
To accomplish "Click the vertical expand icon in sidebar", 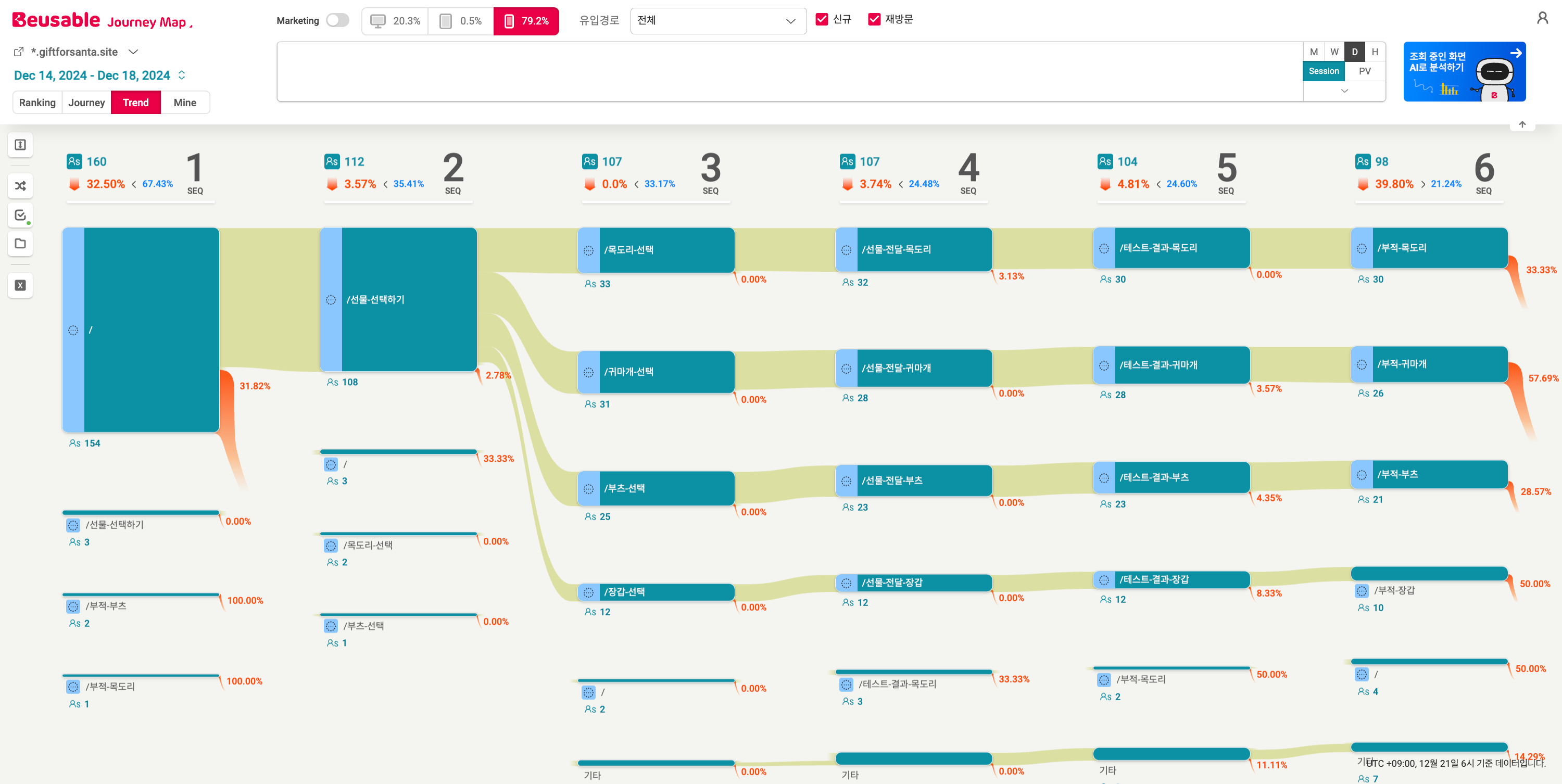I will (20, 144).
